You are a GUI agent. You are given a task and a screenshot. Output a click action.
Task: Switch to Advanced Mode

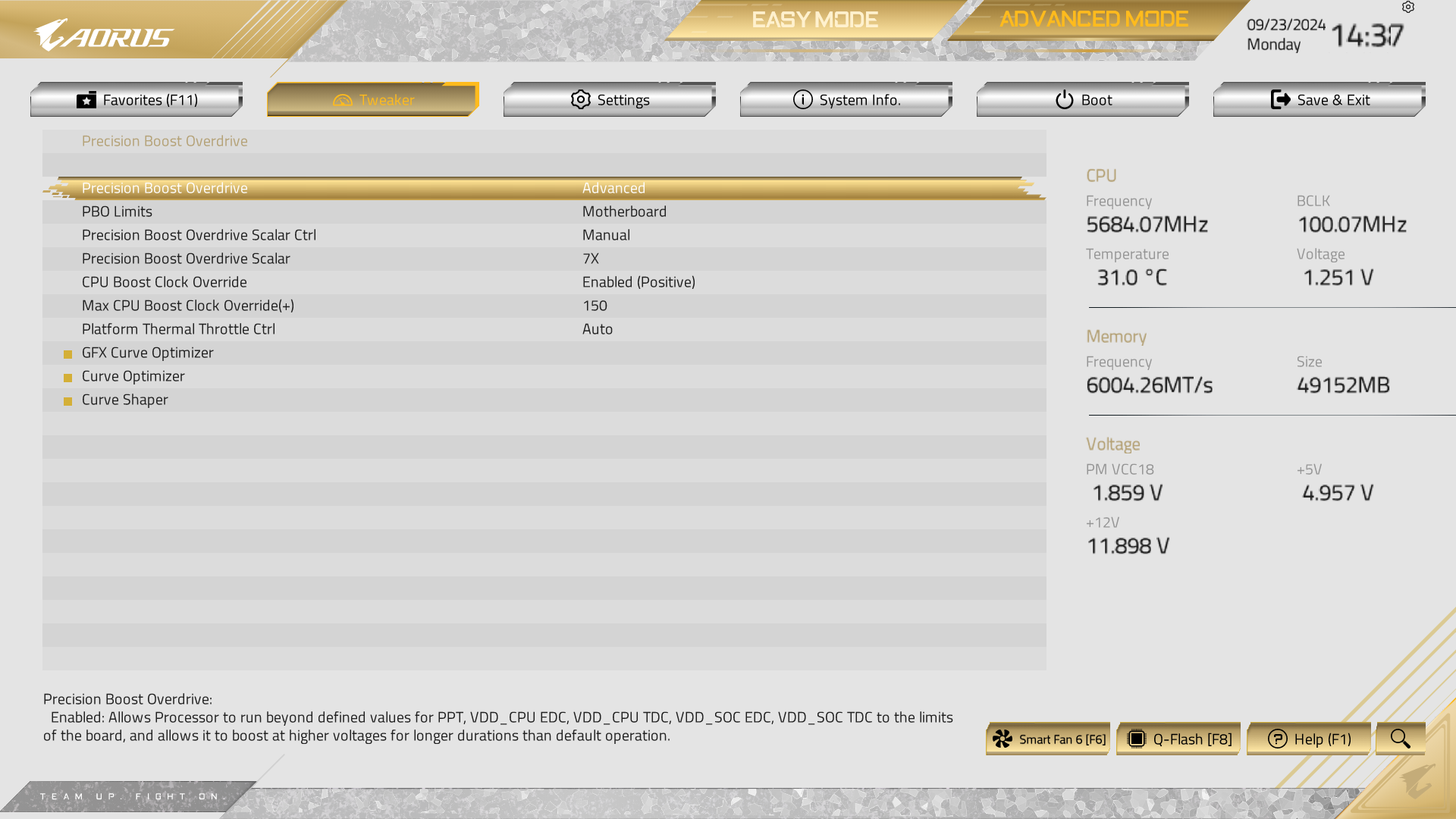click(1094, 20)
